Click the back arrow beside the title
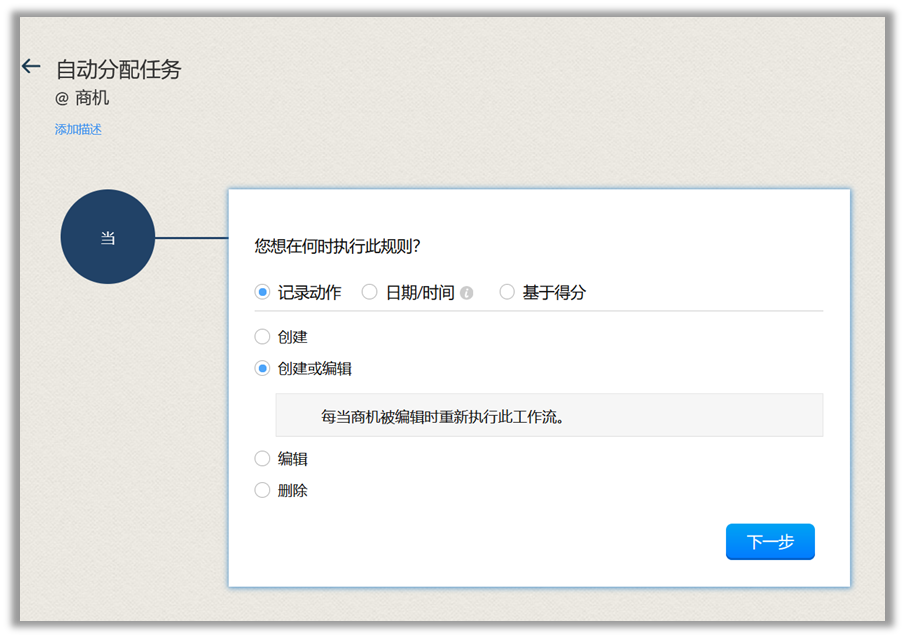 [x=31, y=67]
